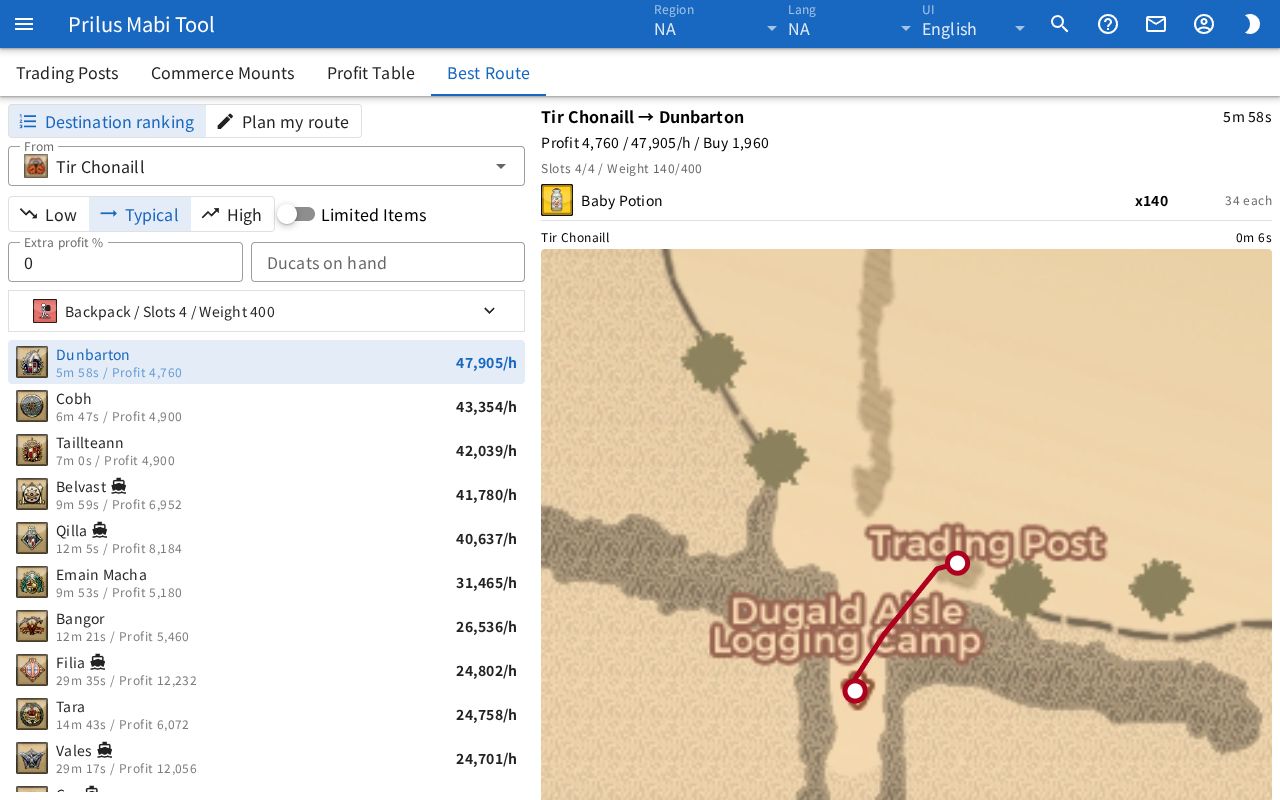Click the Taillteann town emblem icon
The width and height of the screenshot is (1280, 800).
click(x=32, y=450)
